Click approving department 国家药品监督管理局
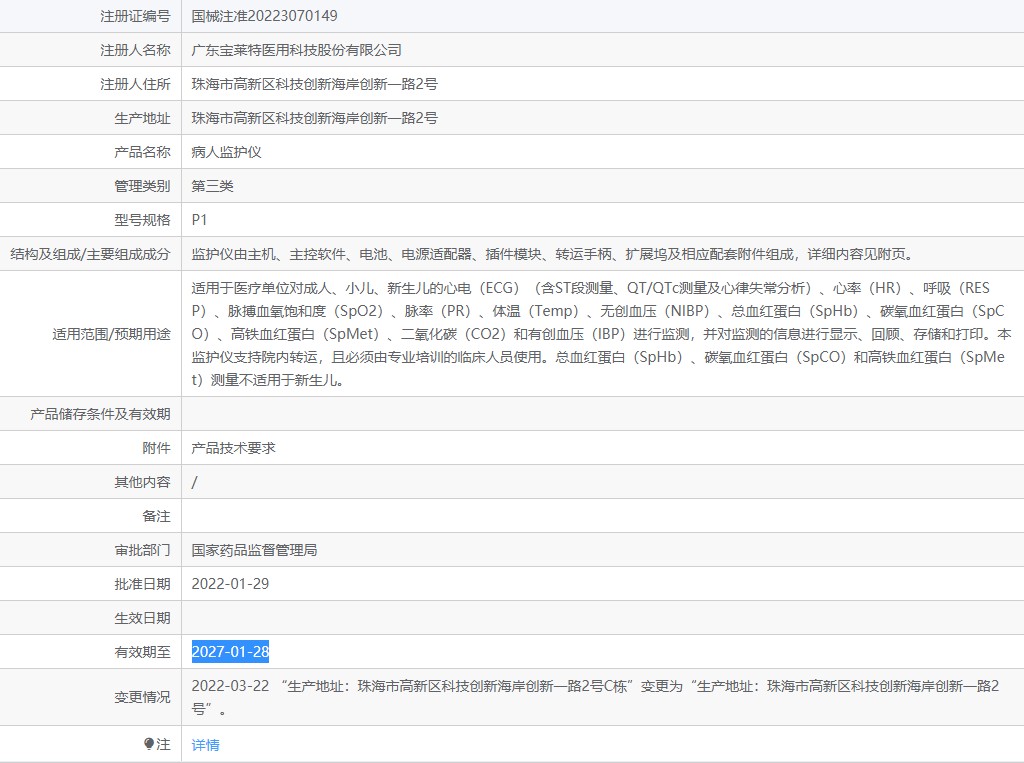Screen dimensions: 1024x763 click(x=254, y=550)
